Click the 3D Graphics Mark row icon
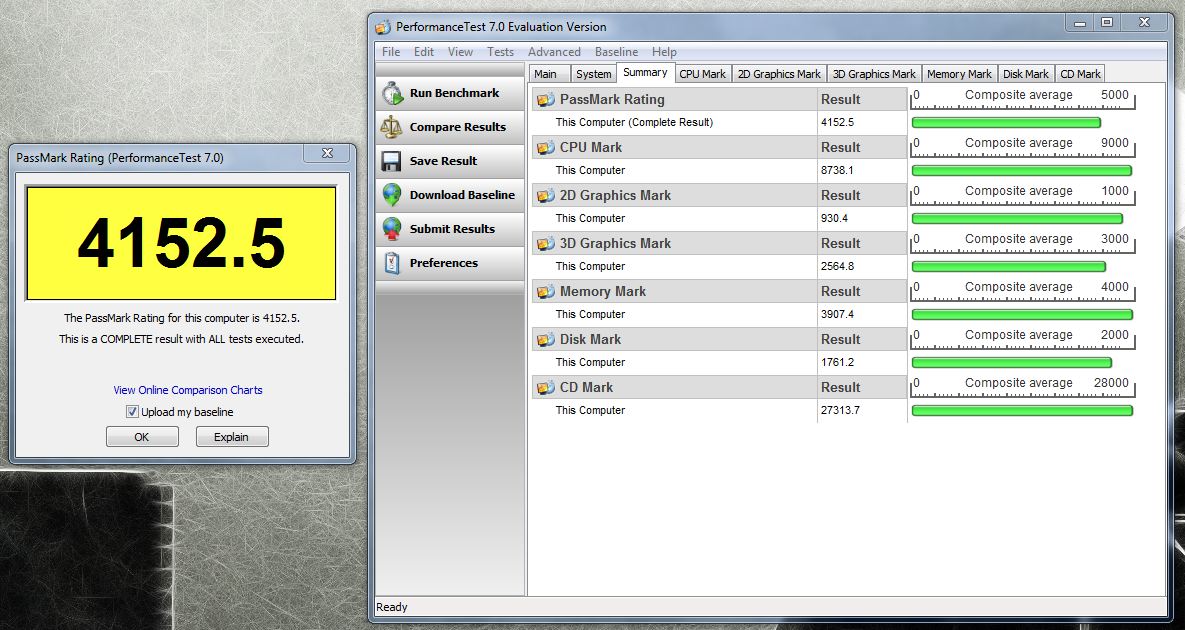The image size is (1185, 630). coord(545,243)
